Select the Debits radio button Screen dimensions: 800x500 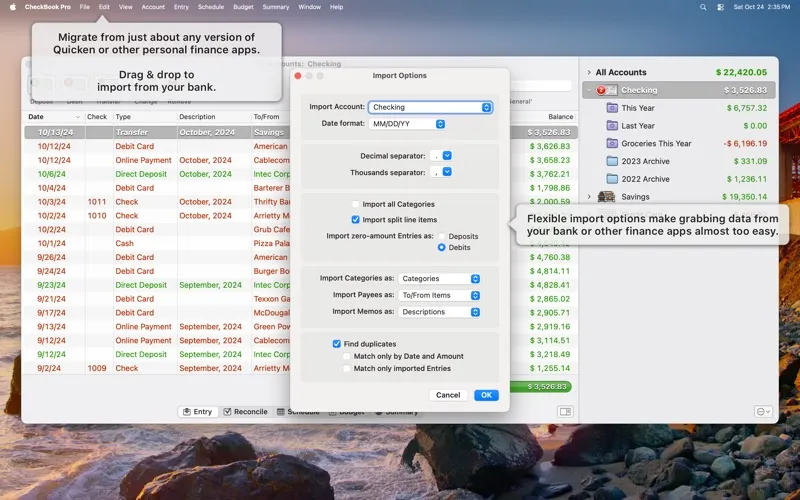(442, 247)
